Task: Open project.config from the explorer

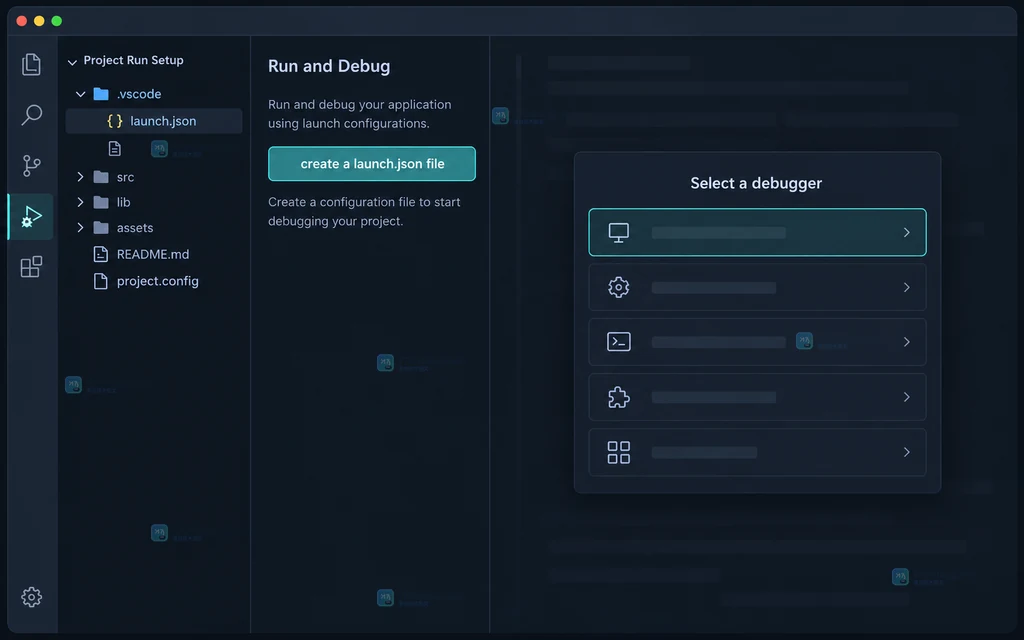Action: tap(157, 281)
